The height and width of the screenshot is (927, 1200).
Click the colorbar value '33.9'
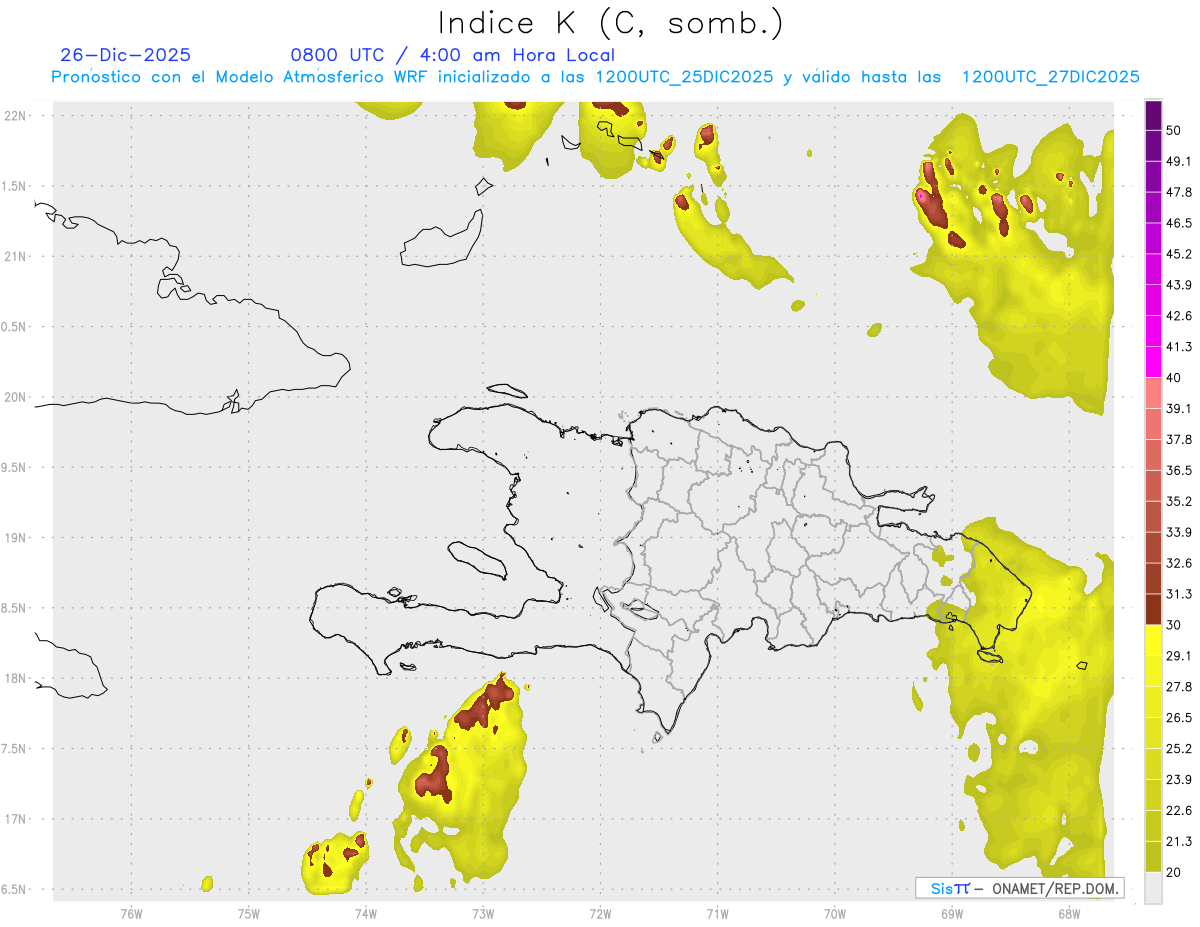click(x=1178, y=532)
